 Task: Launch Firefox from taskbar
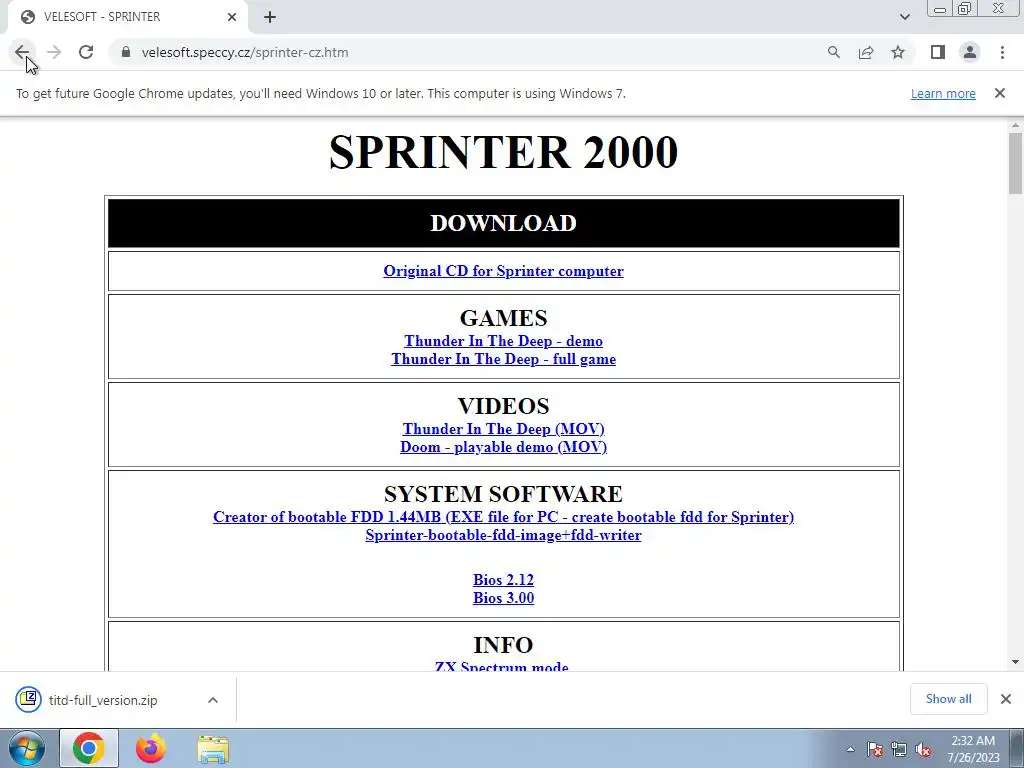pyautogui.click(x=151, y=748)
